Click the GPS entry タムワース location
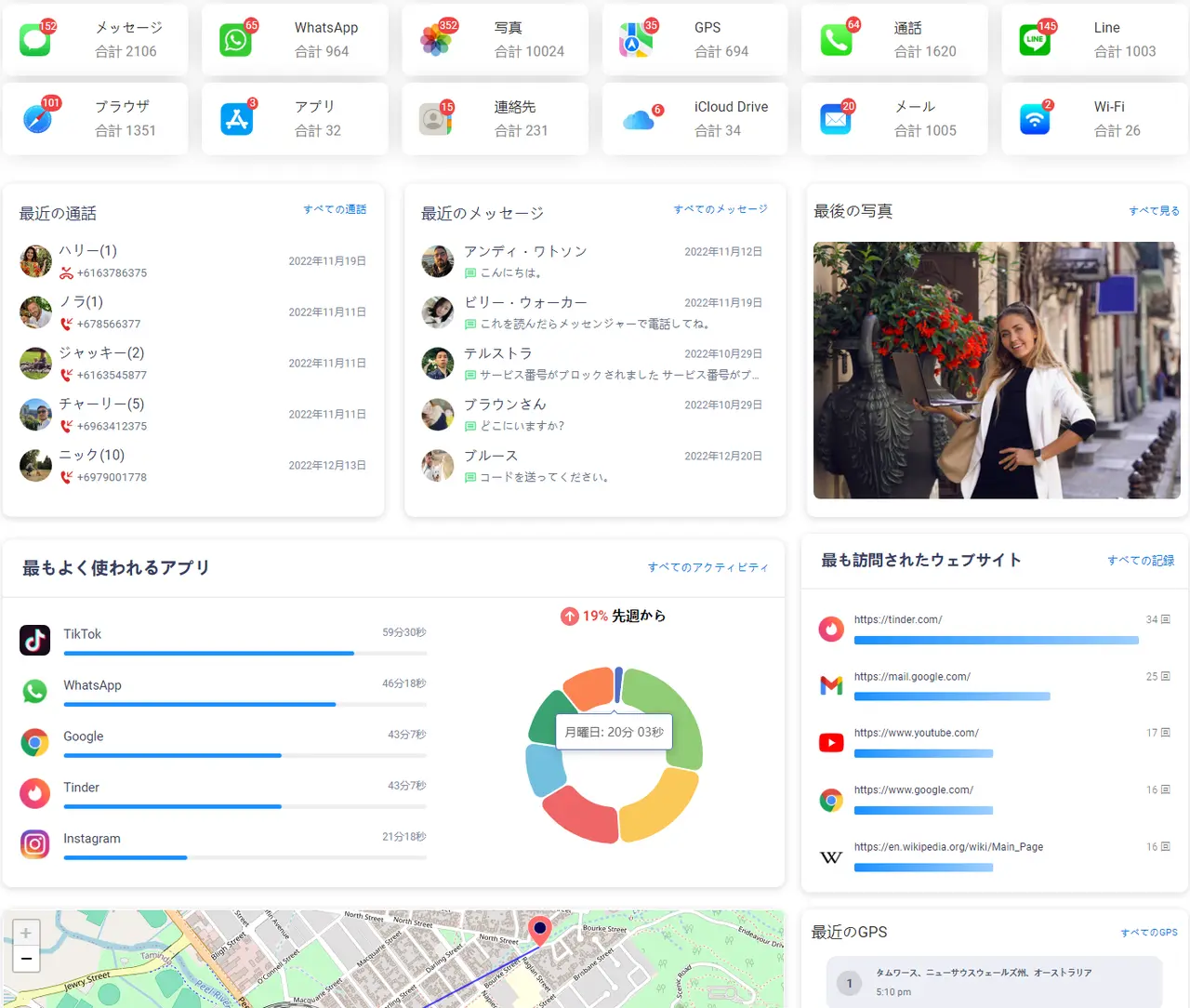 (x=994, y=982)
